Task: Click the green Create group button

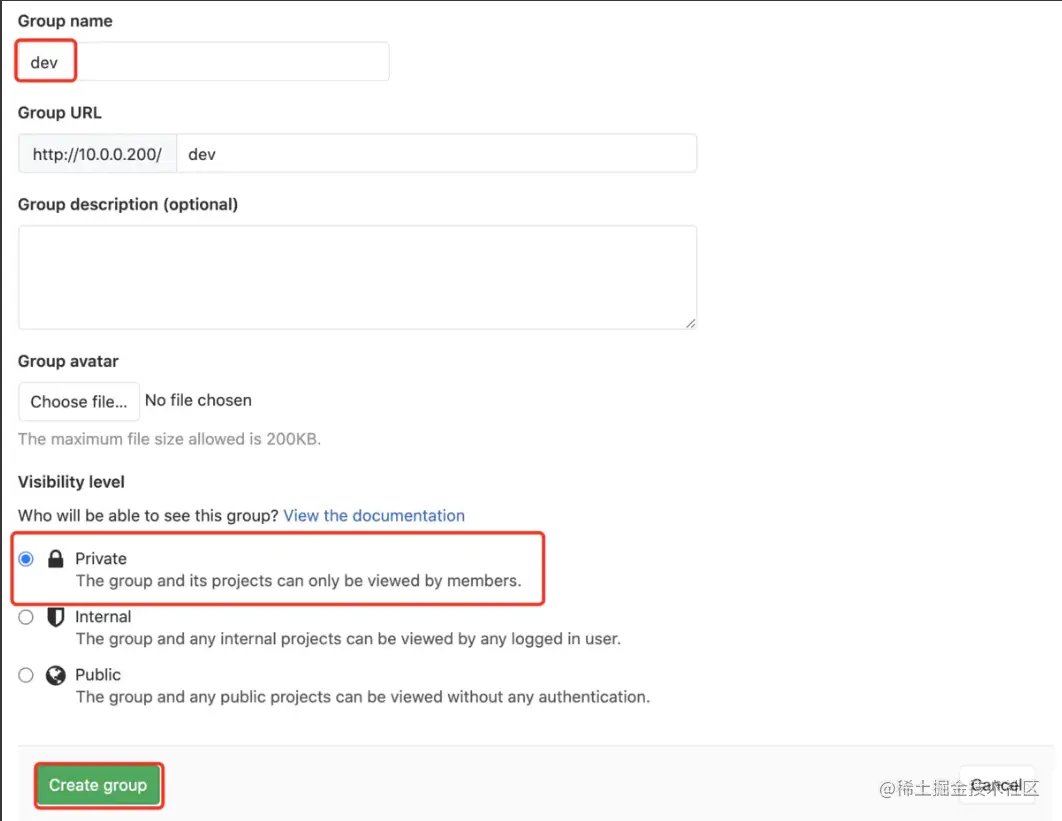Action: coord(98,785)
